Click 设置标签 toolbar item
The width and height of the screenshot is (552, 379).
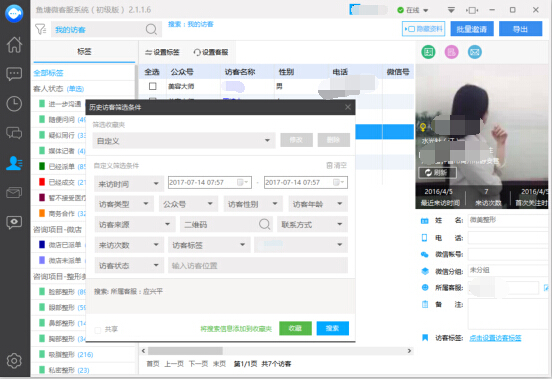[162, 52]
